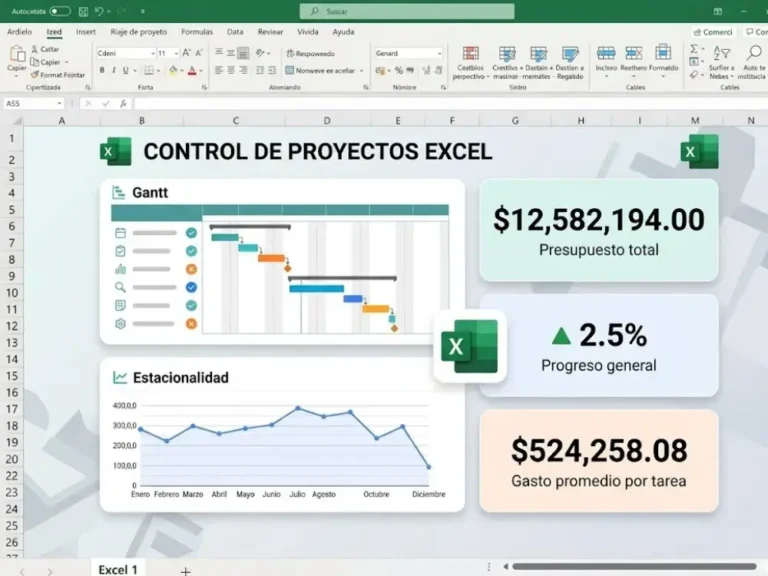Expand the Alomiando group dialog launcher
The width and height of the screenshot is (768, 576).
click(x=366, y=87)
